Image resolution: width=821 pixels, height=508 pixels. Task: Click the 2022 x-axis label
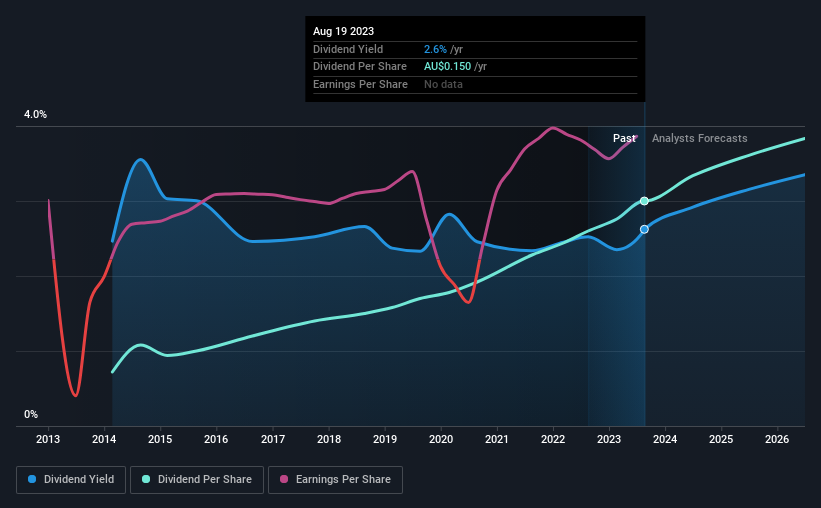click(x=553, y=439)
